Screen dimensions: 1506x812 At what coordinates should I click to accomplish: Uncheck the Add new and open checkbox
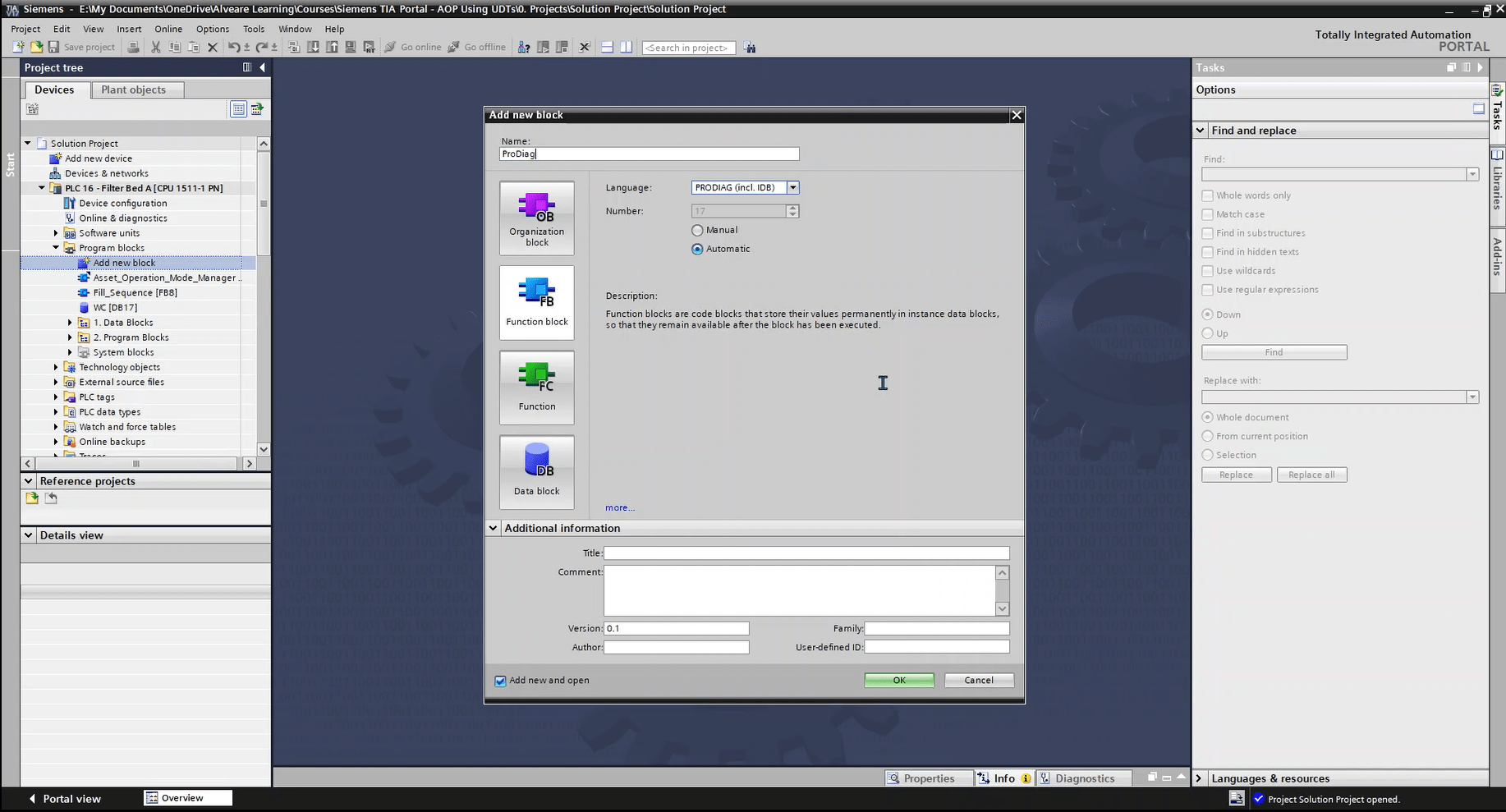point(500,681)
